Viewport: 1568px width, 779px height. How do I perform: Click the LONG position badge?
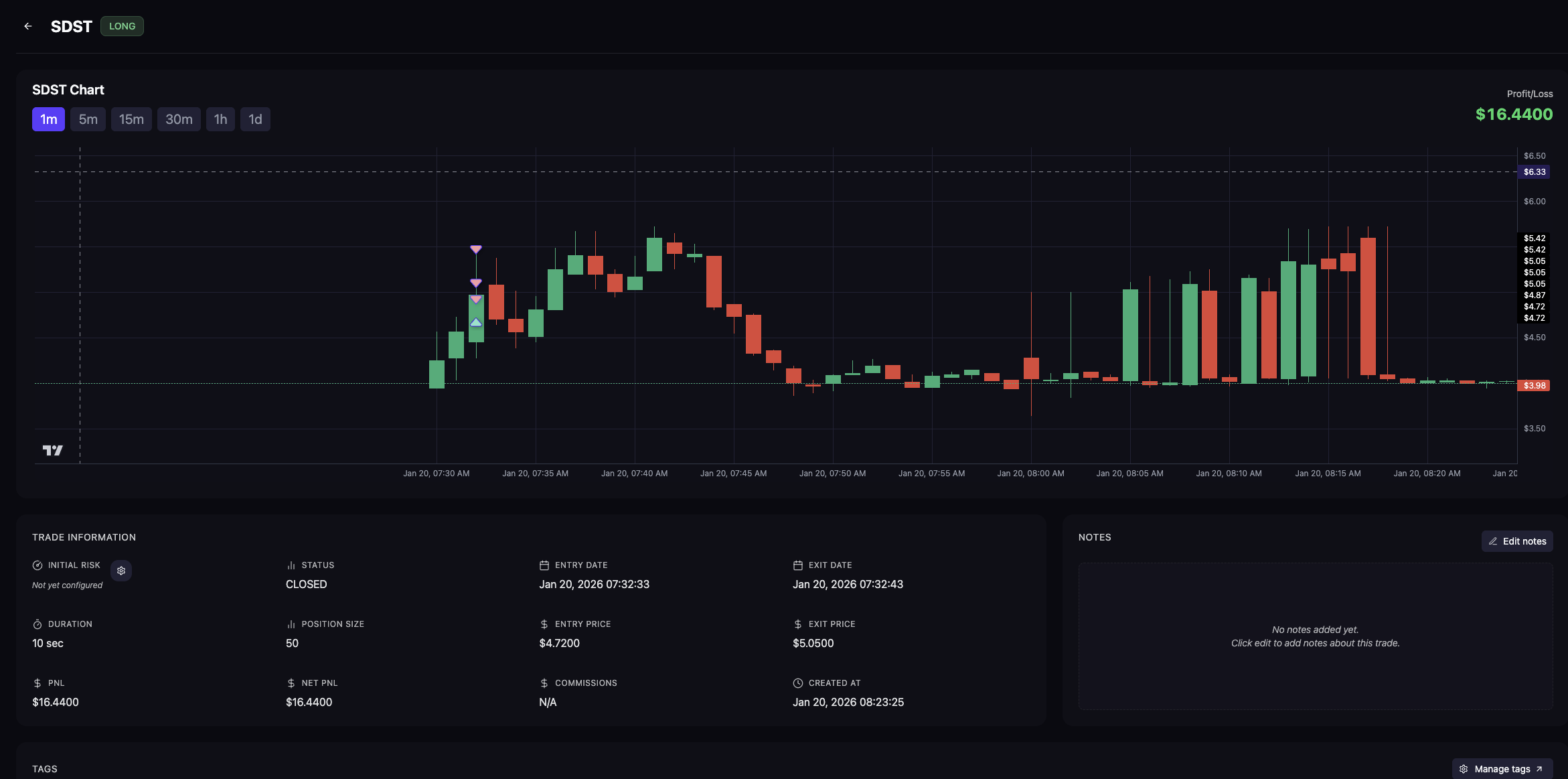point(122,26)
